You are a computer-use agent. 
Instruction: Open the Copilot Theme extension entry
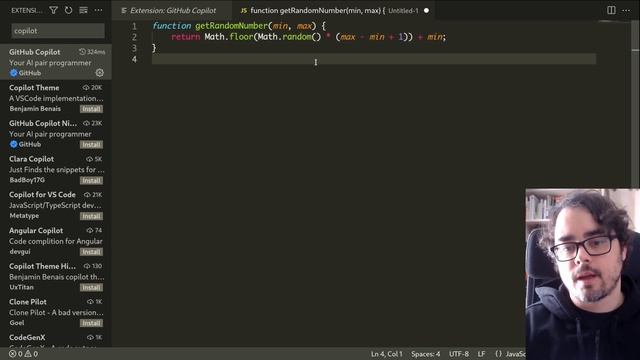(56, 98)
